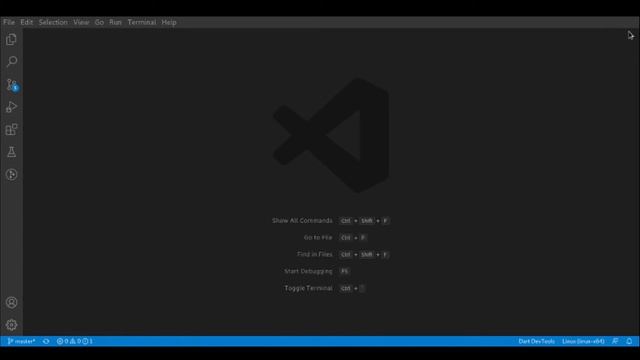Screen dimensions: 640x360
Task: Open the Source Control view
Action: pyautogui.click(x=11, y=84)
